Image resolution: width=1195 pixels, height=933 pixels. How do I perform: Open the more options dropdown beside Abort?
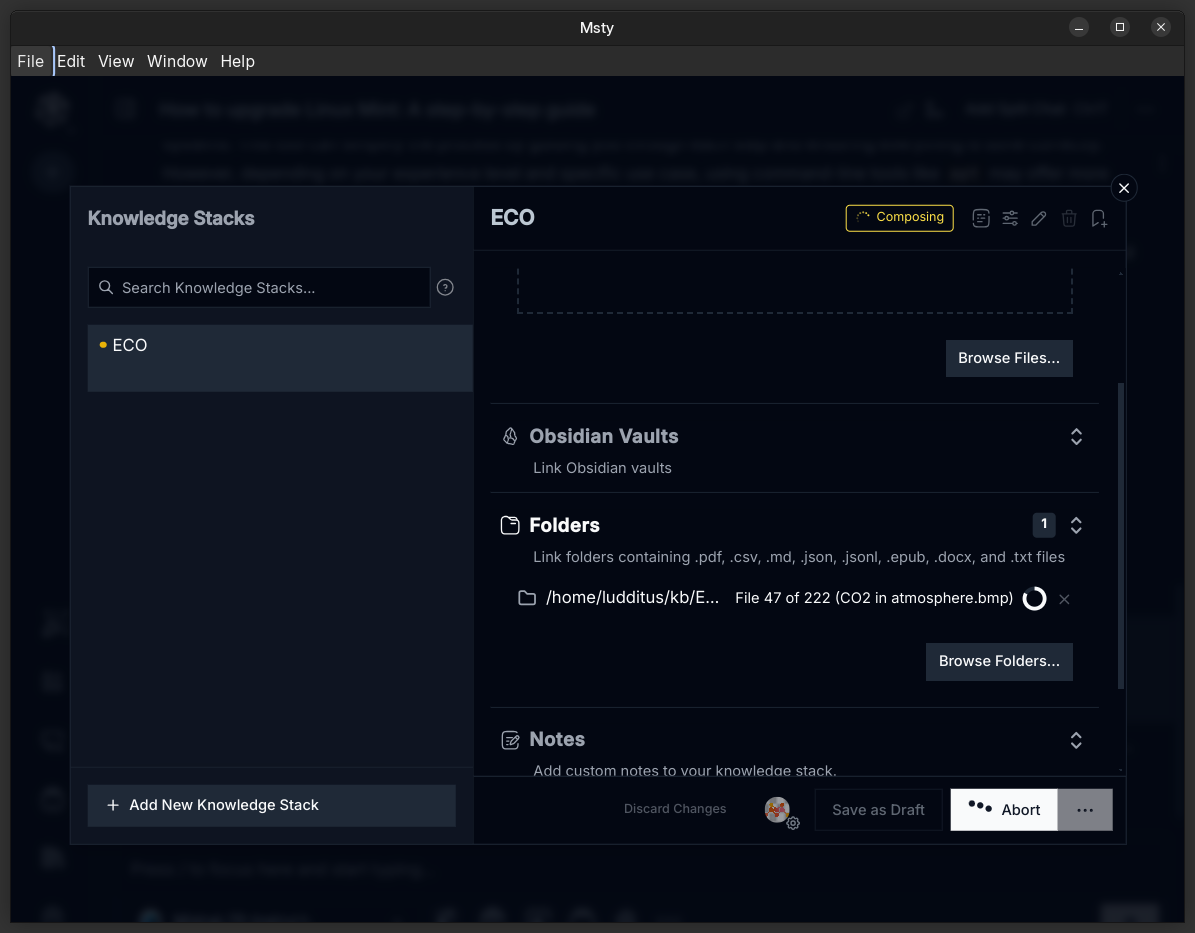pos(1085,810)
